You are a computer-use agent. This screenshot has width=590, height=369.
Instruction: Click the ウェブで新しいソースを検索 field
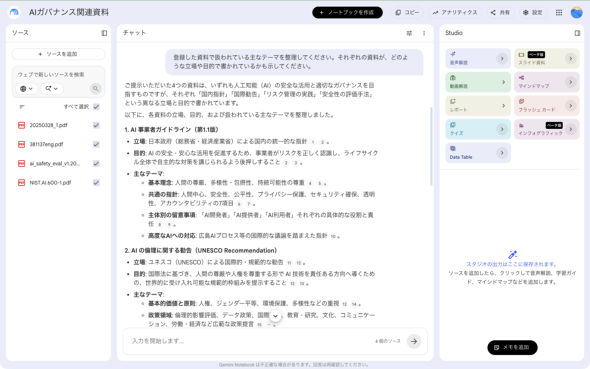(x=58, y=75)
